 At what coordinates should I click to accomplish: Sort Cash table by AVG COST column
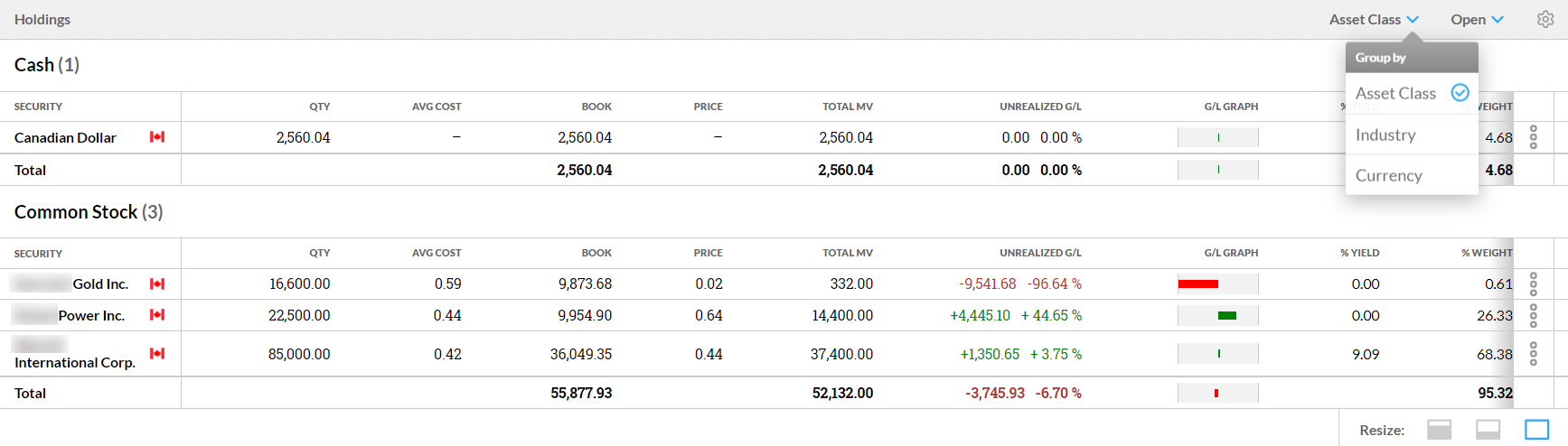point(437,107)
